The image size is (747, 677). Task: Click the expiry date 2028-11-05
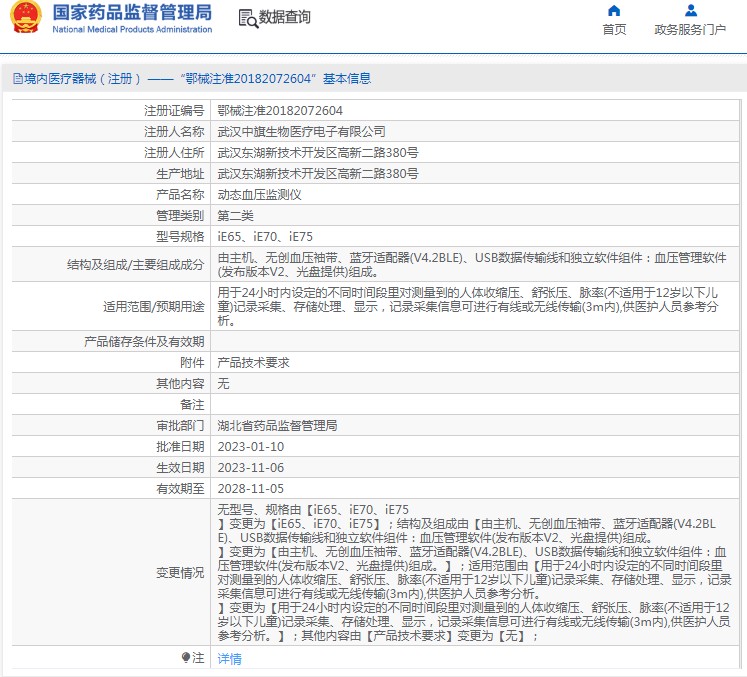251,489
